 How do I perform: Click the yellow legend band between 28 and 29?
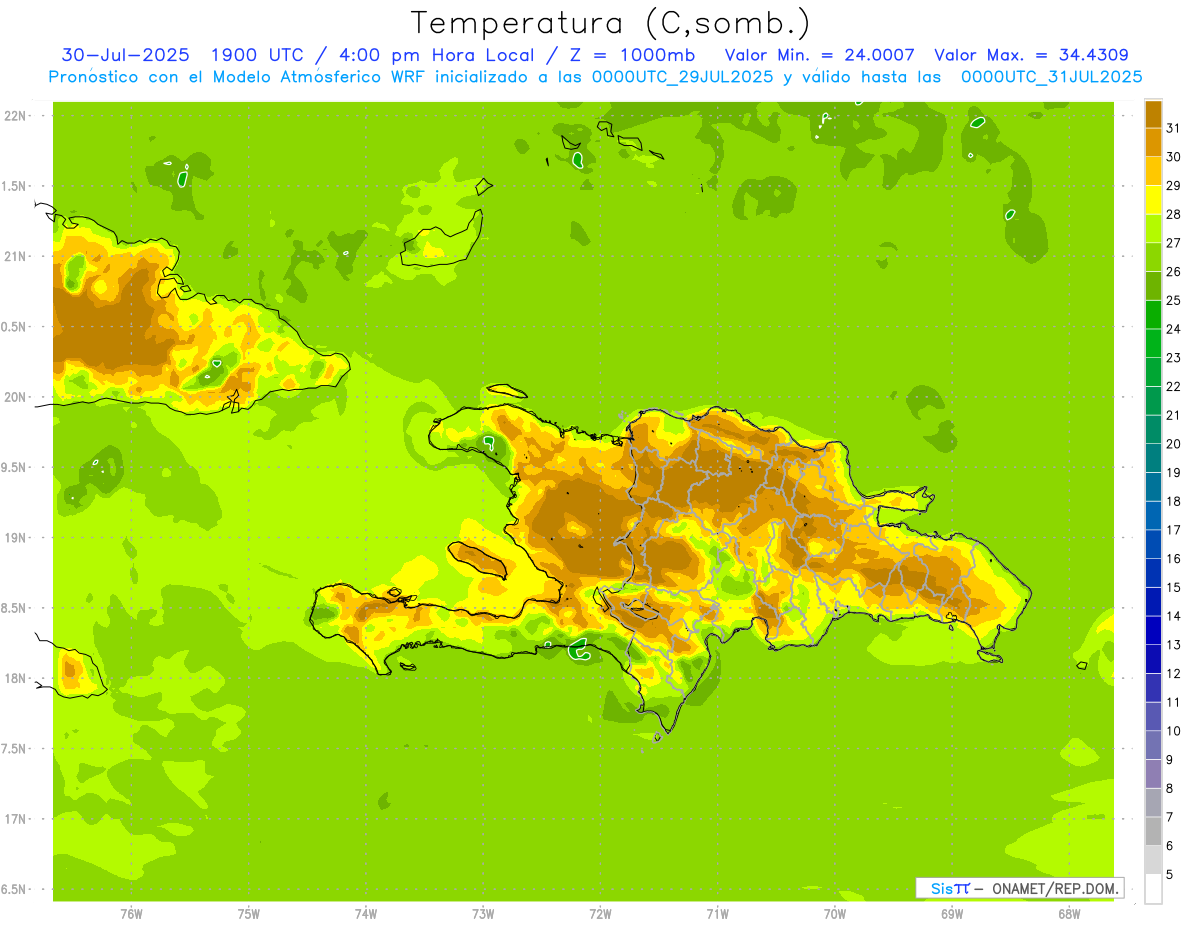1153,199
